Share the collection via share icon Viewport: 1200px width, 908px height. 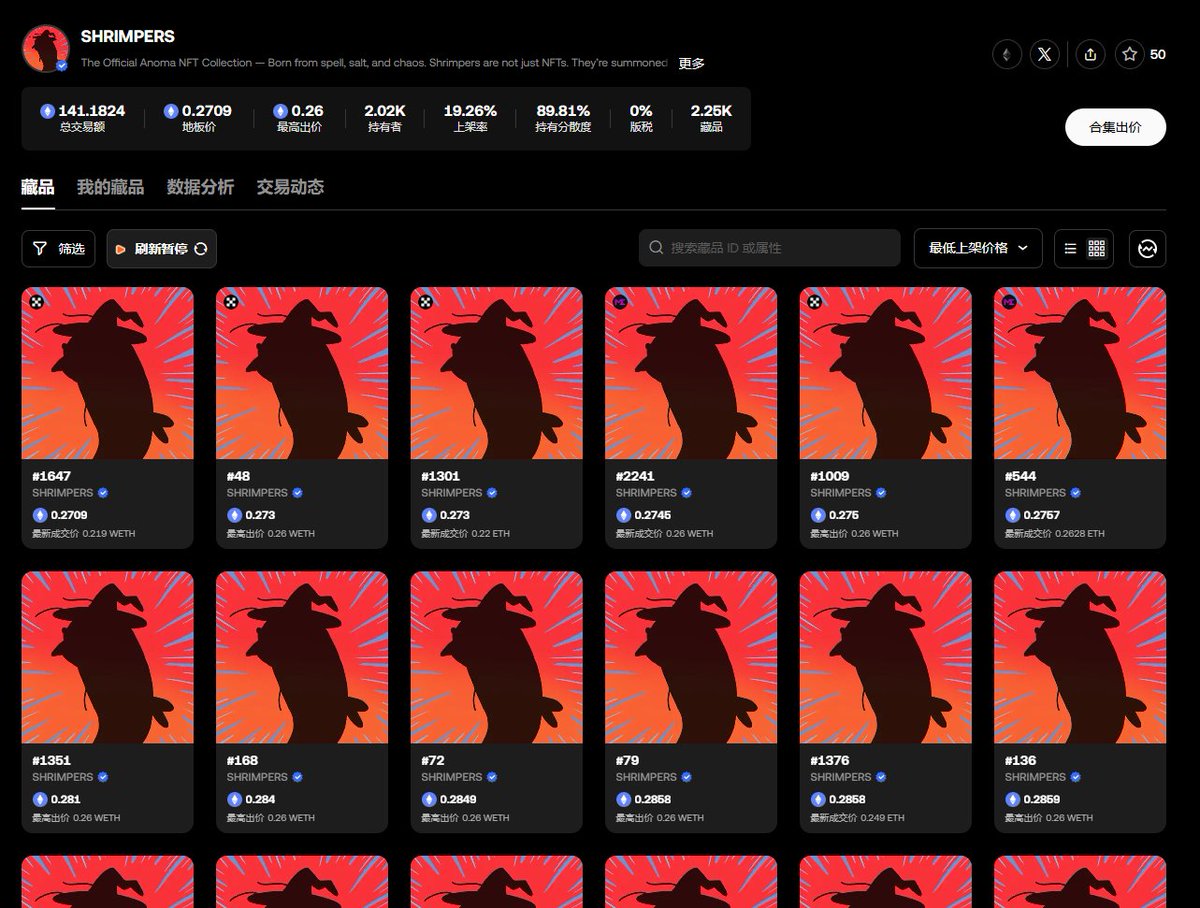[1091, 55]
